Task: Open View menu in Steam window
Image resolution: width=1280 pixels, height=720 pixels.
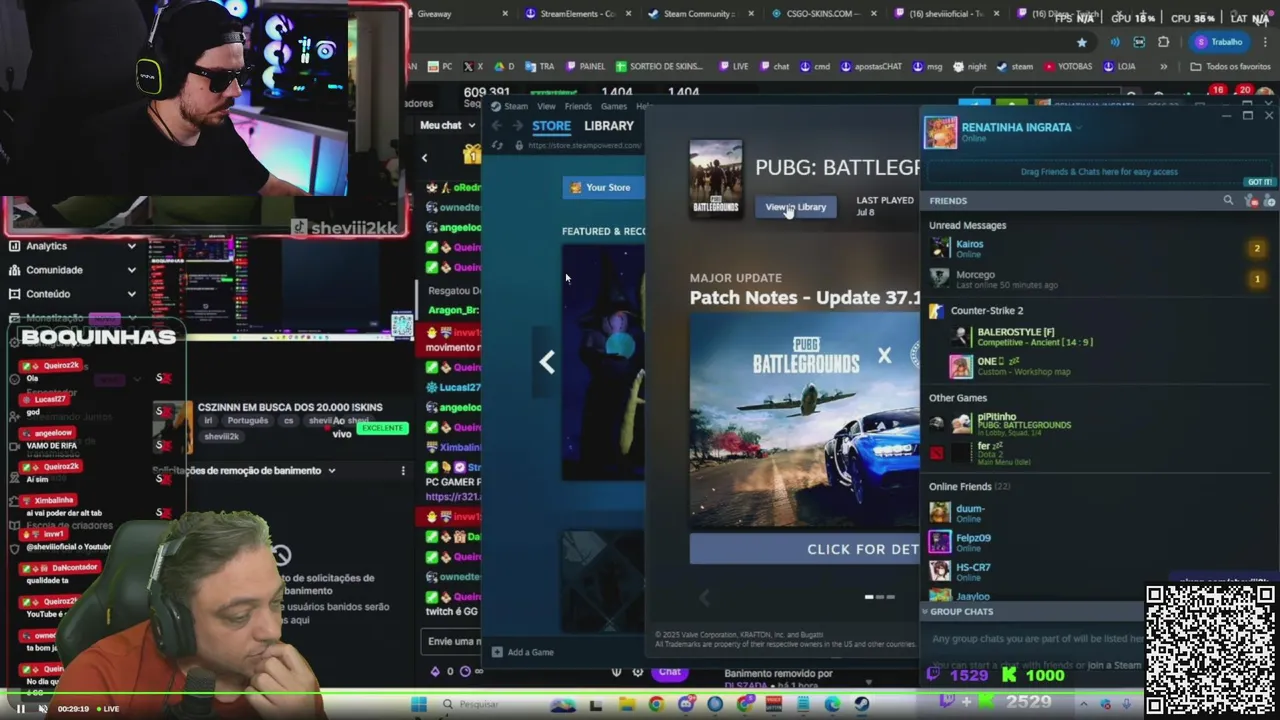Action: pyautogui.click(x=546, y=106)
